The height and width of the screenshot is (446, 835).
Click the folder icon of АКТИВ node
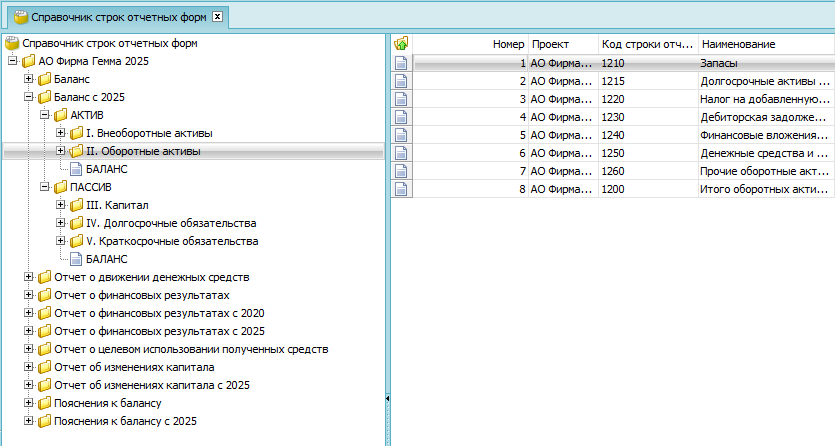point(61,115)
